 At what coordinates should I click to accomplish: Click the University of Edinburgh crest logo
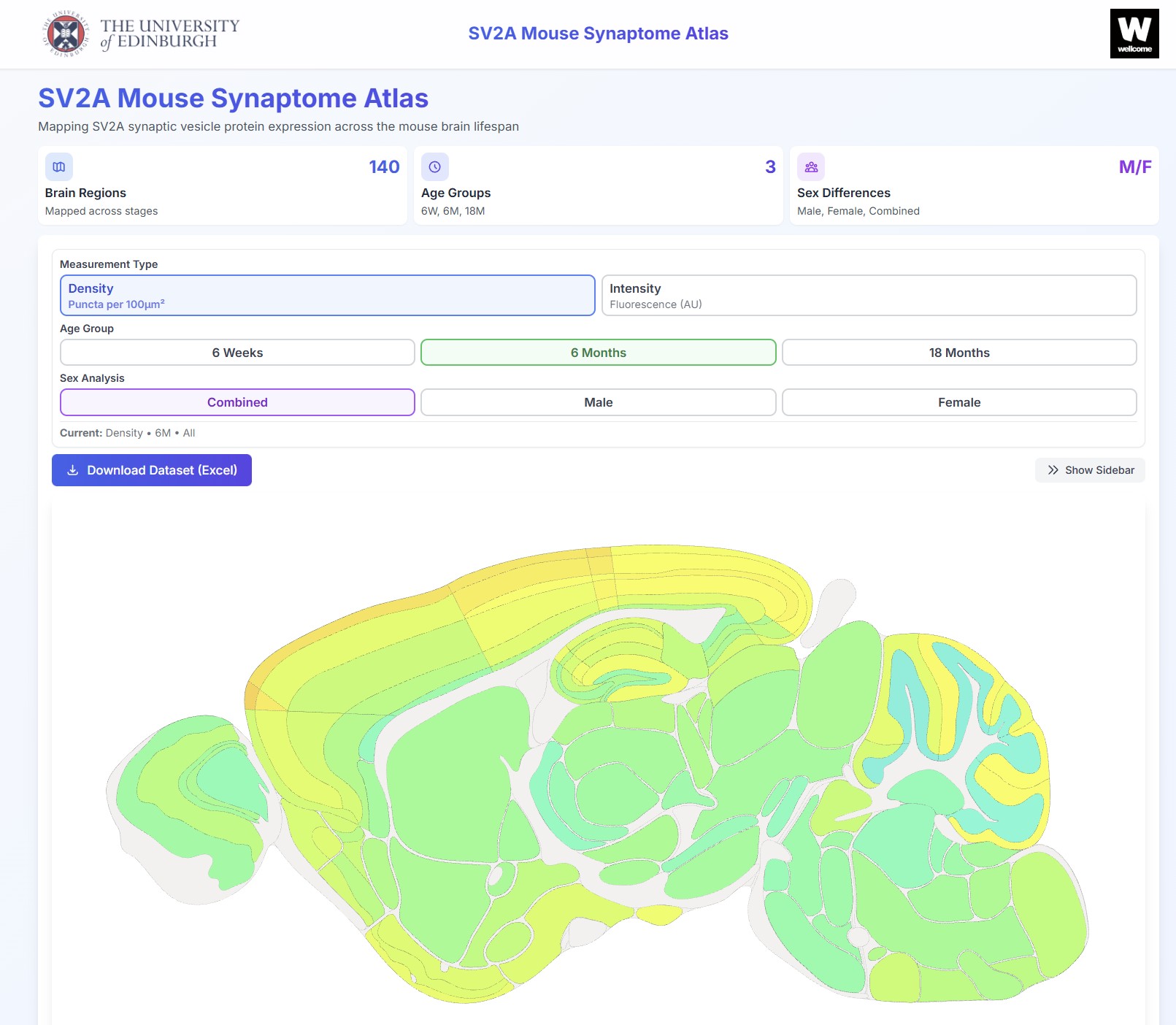[x=64, y=32]
